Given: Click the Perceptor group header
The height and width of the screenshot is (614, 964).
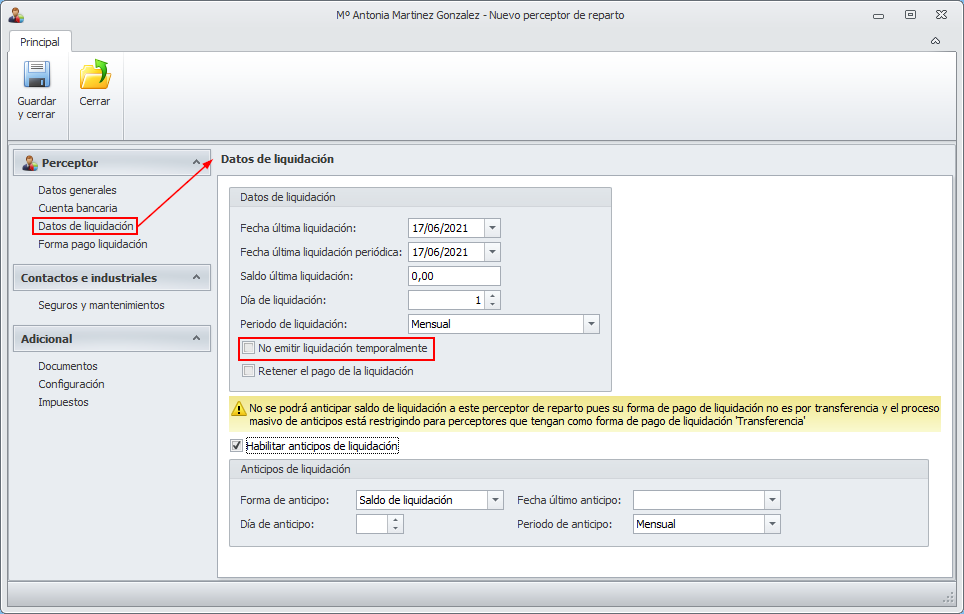Looking at the screenshot, I should 112,163.
